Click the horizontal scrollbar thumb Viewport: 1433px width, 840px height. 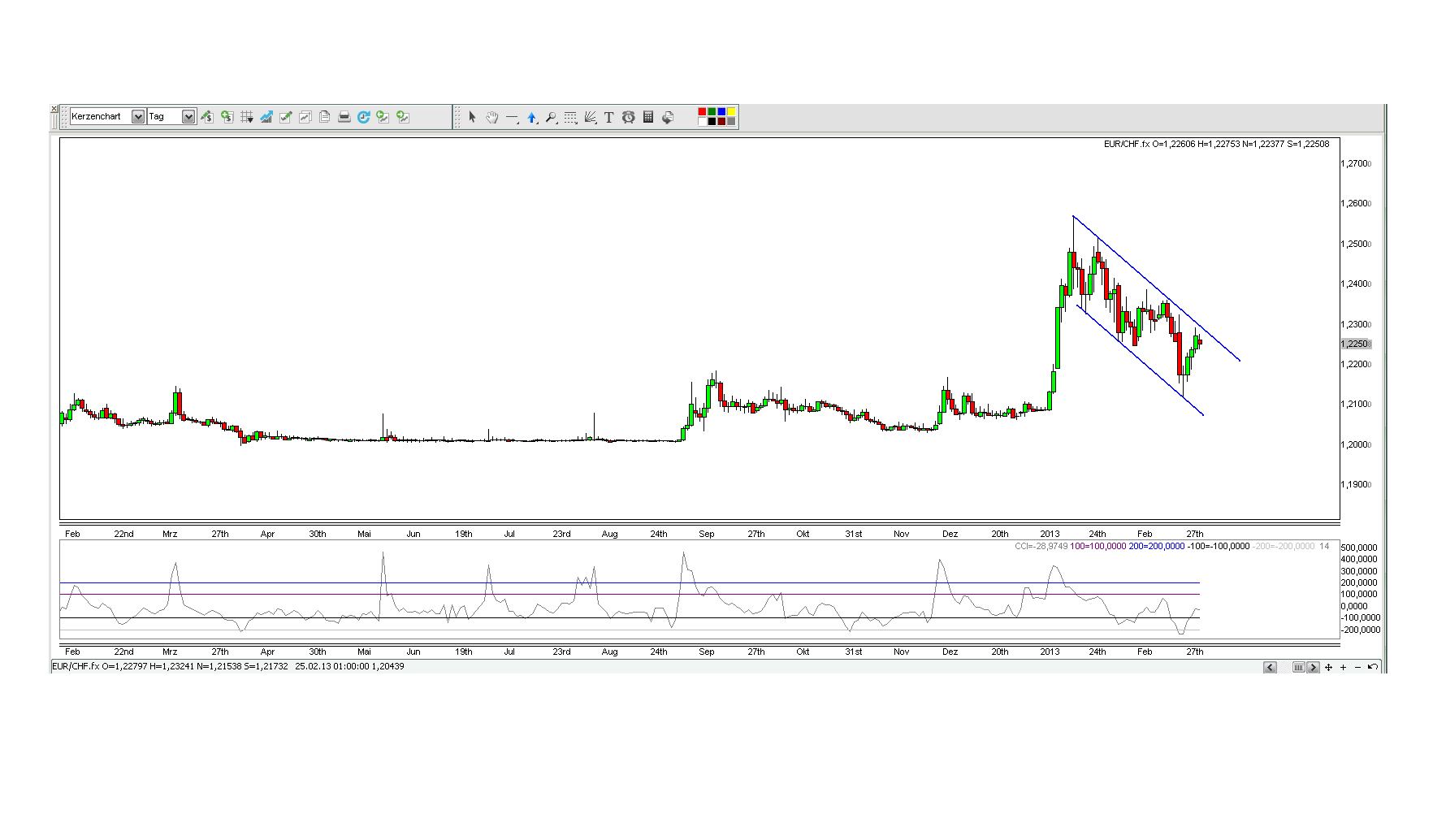click(x=1299, y=668)
